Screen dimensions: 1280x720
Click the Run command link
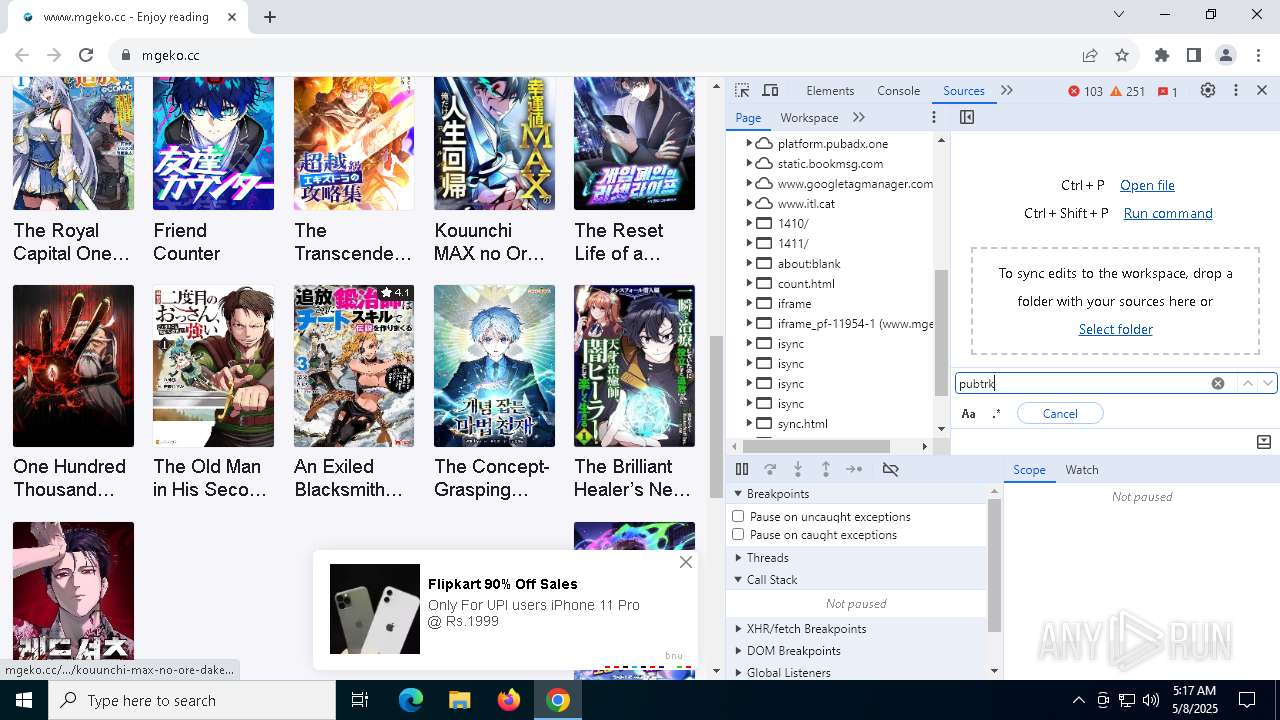1168,213
